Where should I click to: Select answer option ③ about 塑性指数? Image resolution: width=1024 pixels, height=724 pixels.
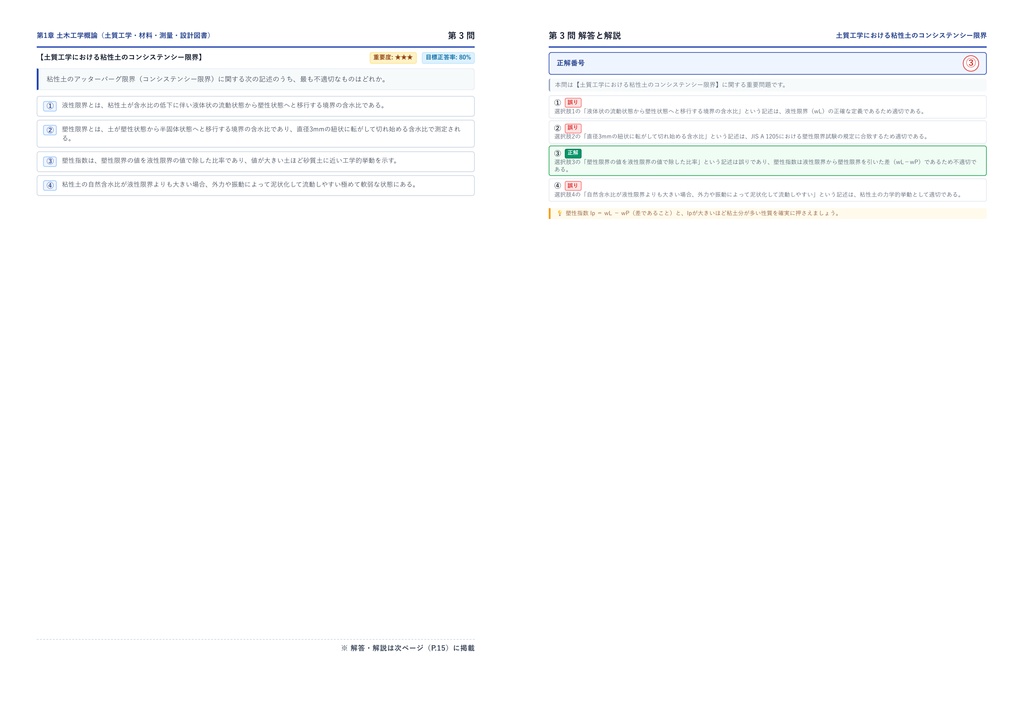(255, 161)
